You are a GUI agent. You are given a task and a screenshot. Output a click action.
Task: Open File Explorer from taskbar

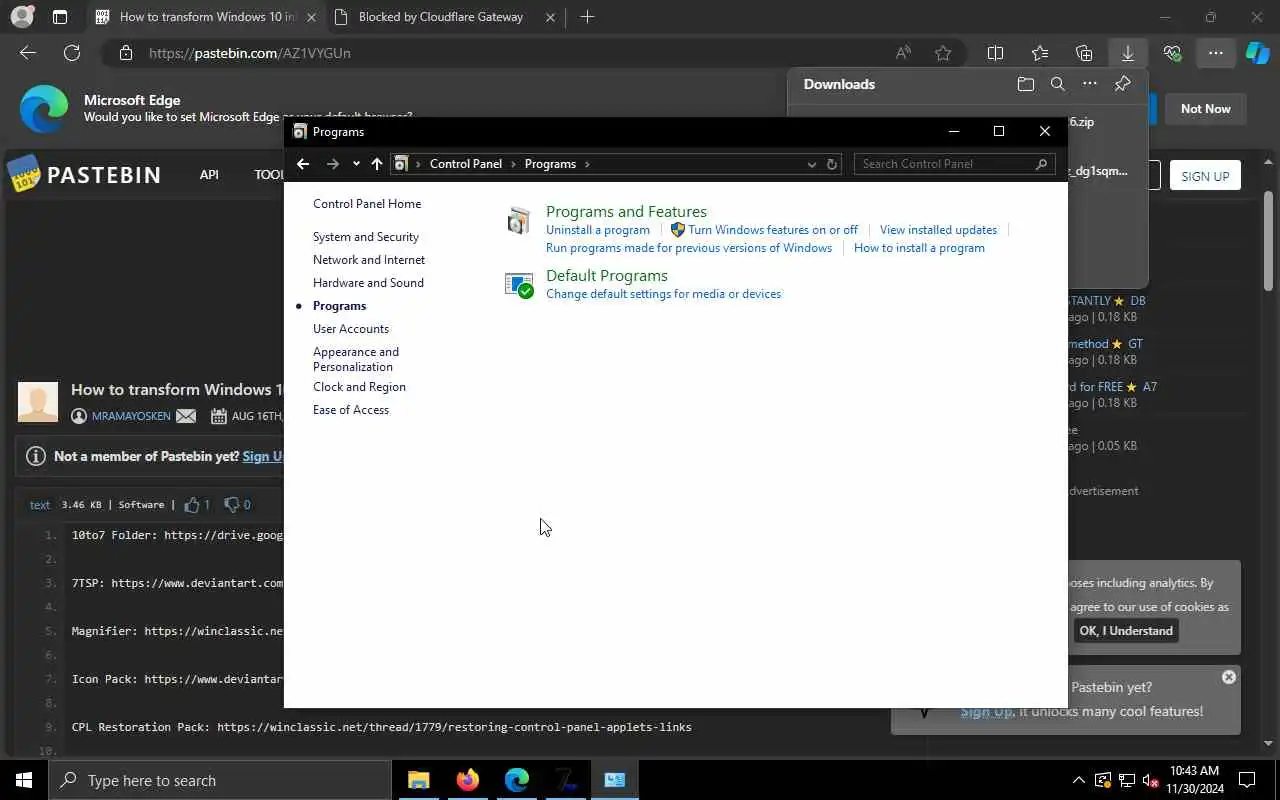click(418, 780)
